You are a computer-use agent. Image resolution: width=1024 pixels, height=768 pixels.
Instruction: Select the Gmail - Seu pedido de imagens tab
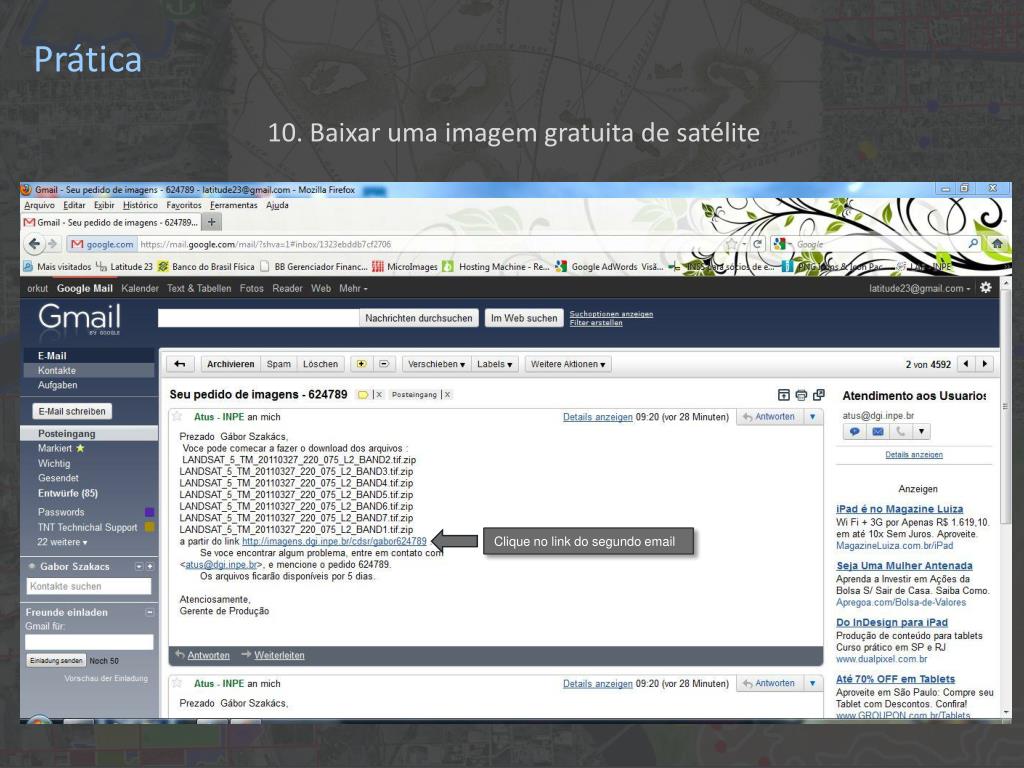pos(112,223)
